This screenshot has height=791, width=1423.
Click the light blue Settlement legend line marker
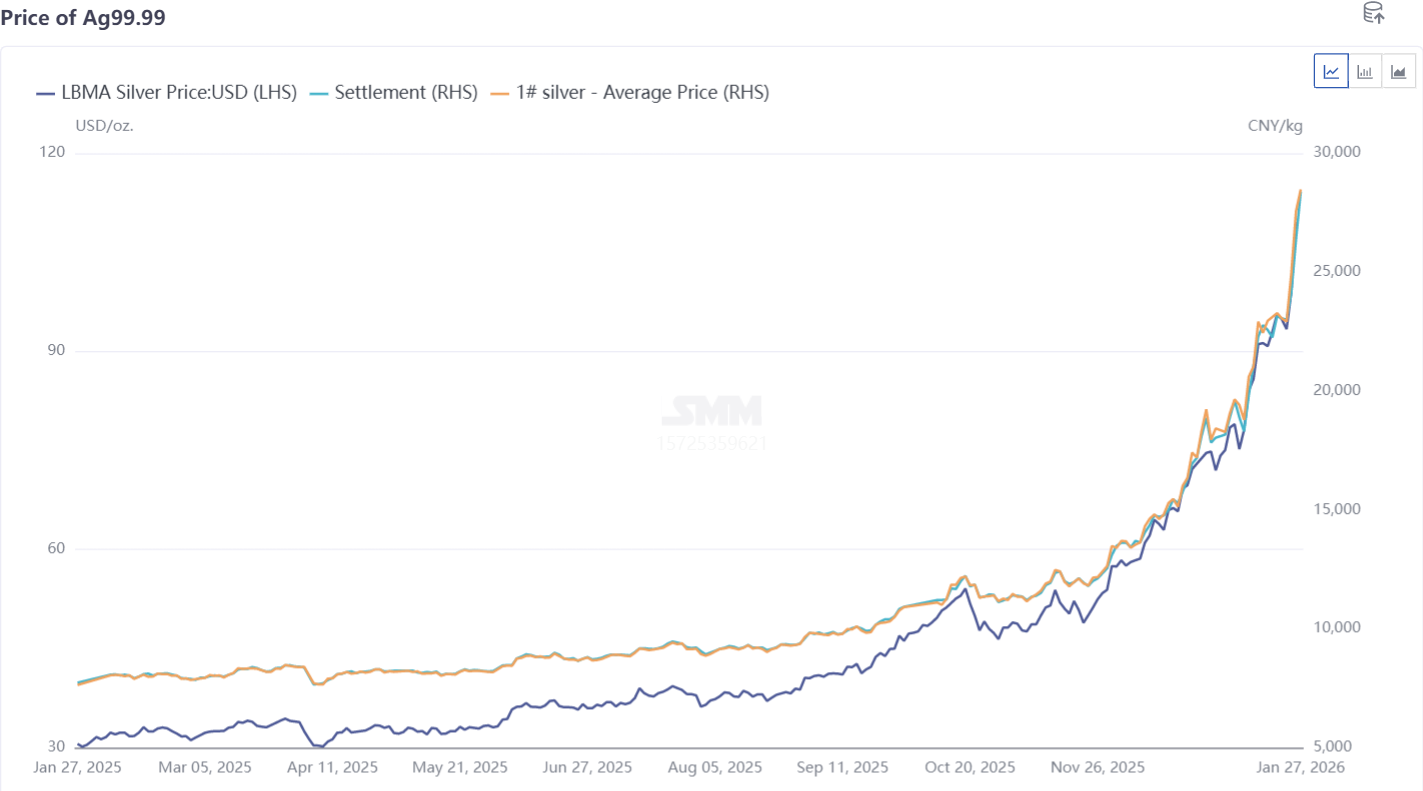pyautogui.click(x=319, y=93)
